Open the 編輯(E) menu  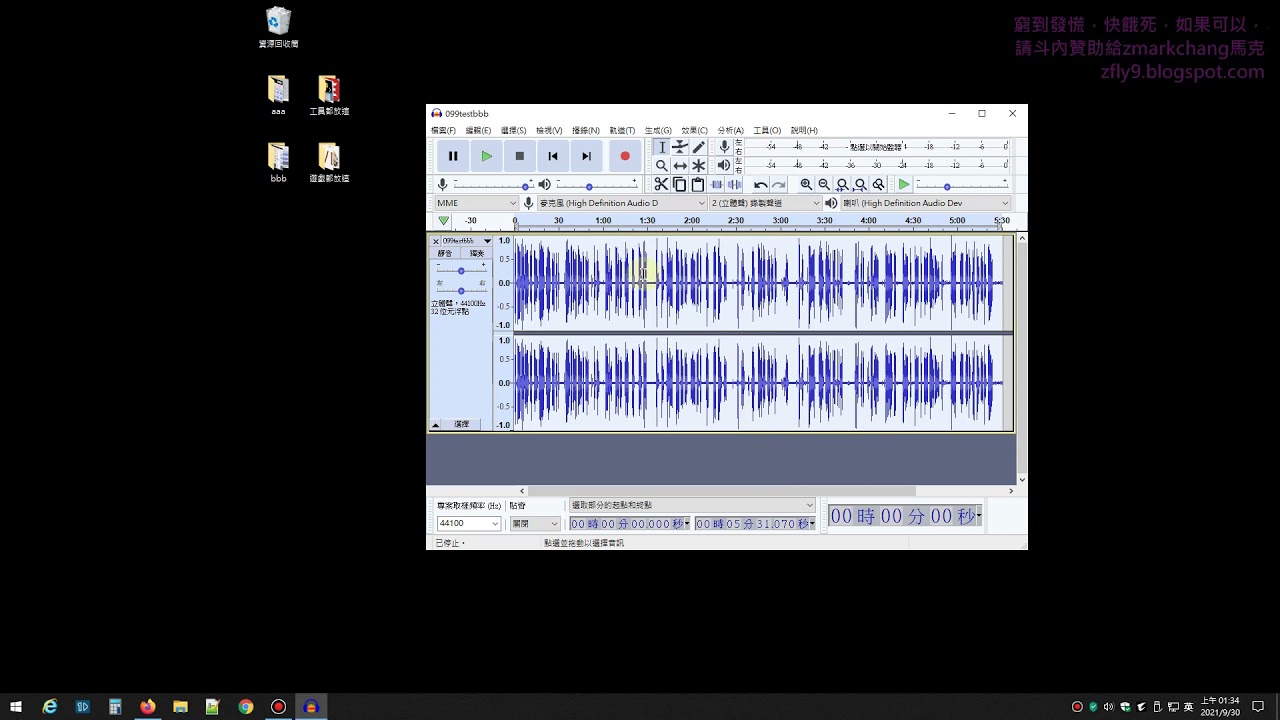tap(478, 130)
